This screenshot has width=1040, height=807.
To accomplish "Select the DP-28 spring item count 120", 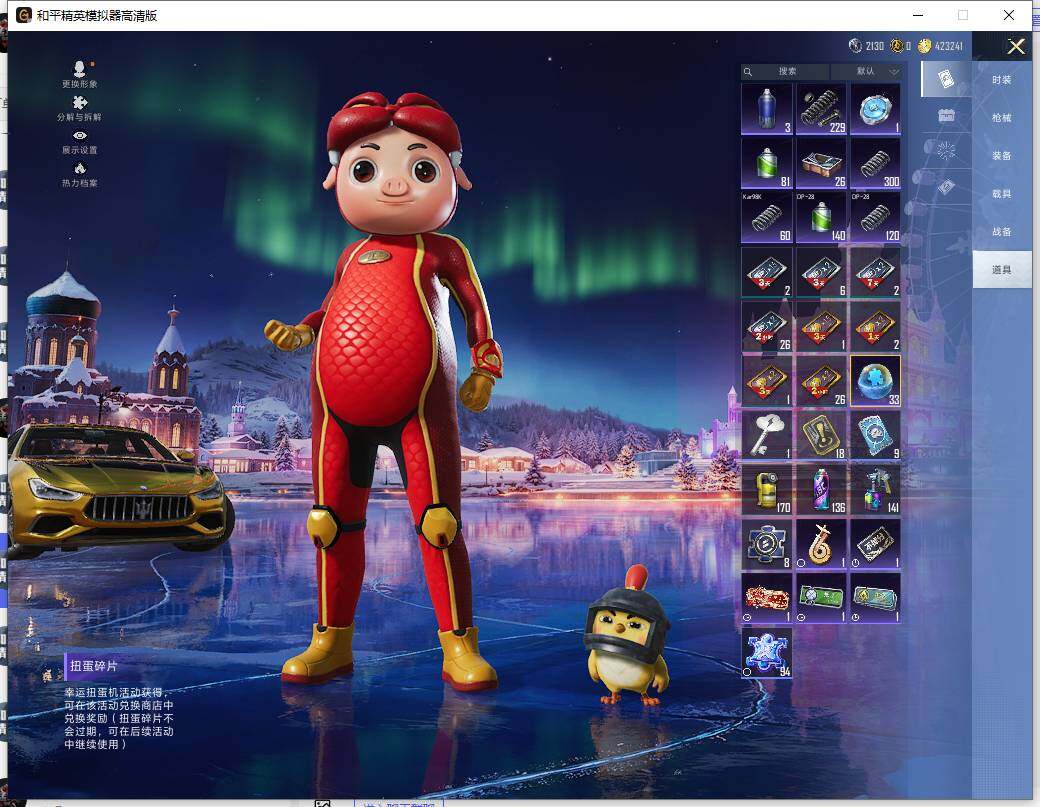I will pos(875,217).
